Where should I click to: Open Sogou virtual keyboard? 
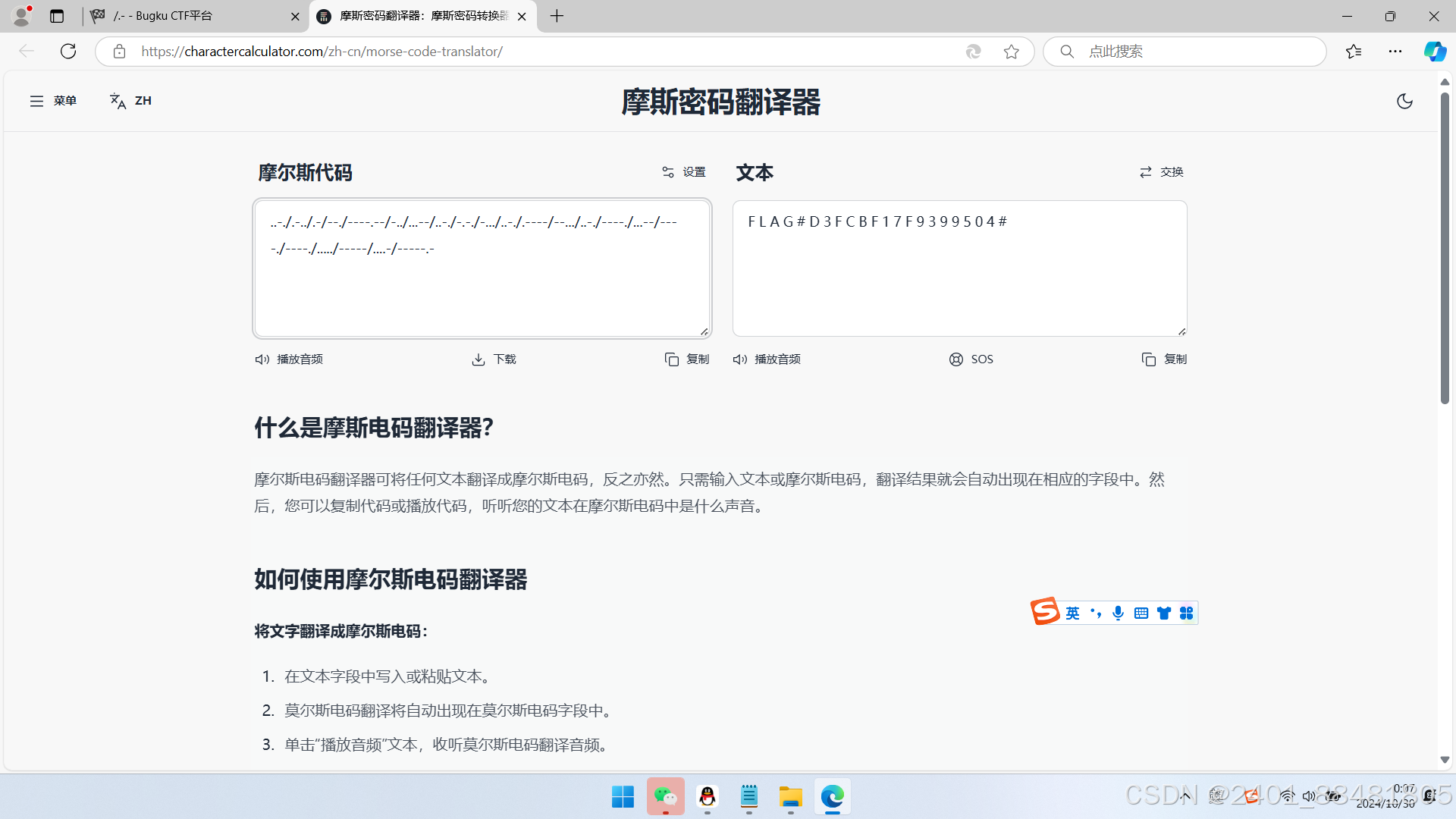[x=1141, y=613]
